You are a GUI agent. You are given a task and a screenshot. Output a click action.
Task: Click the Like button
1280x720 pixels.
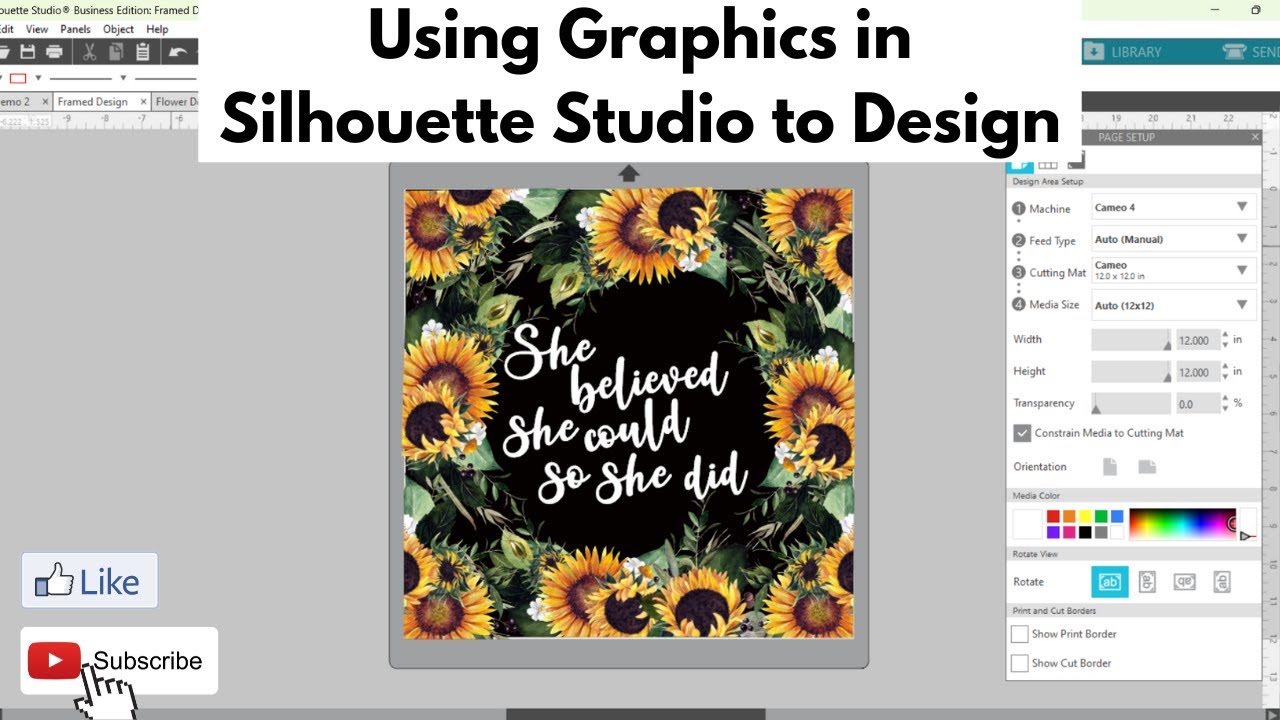pyautogui.click(x=90, y=581)
